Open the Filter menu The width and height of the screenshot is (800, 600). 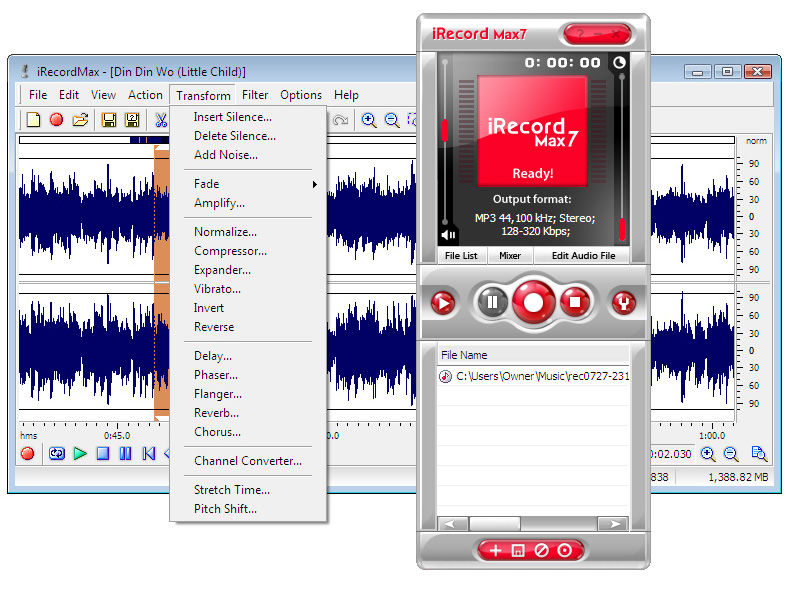point(255,95)
